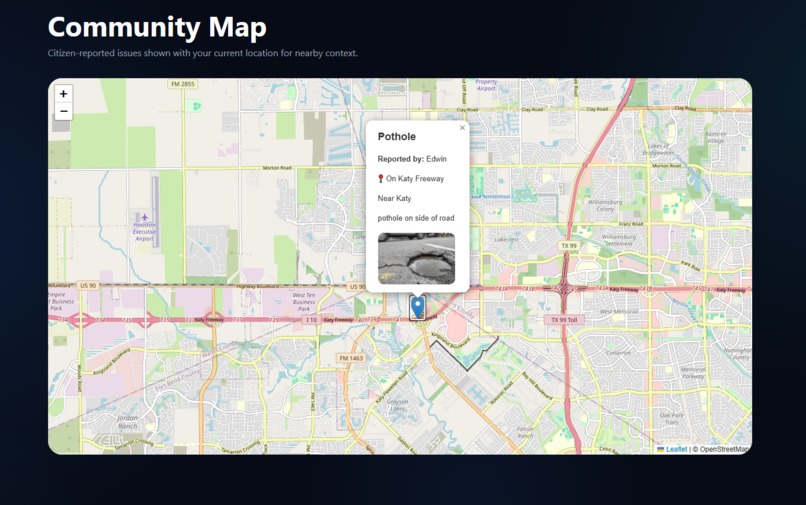
Task: Open the Leaflet attribution link
Action: [676, 449]
